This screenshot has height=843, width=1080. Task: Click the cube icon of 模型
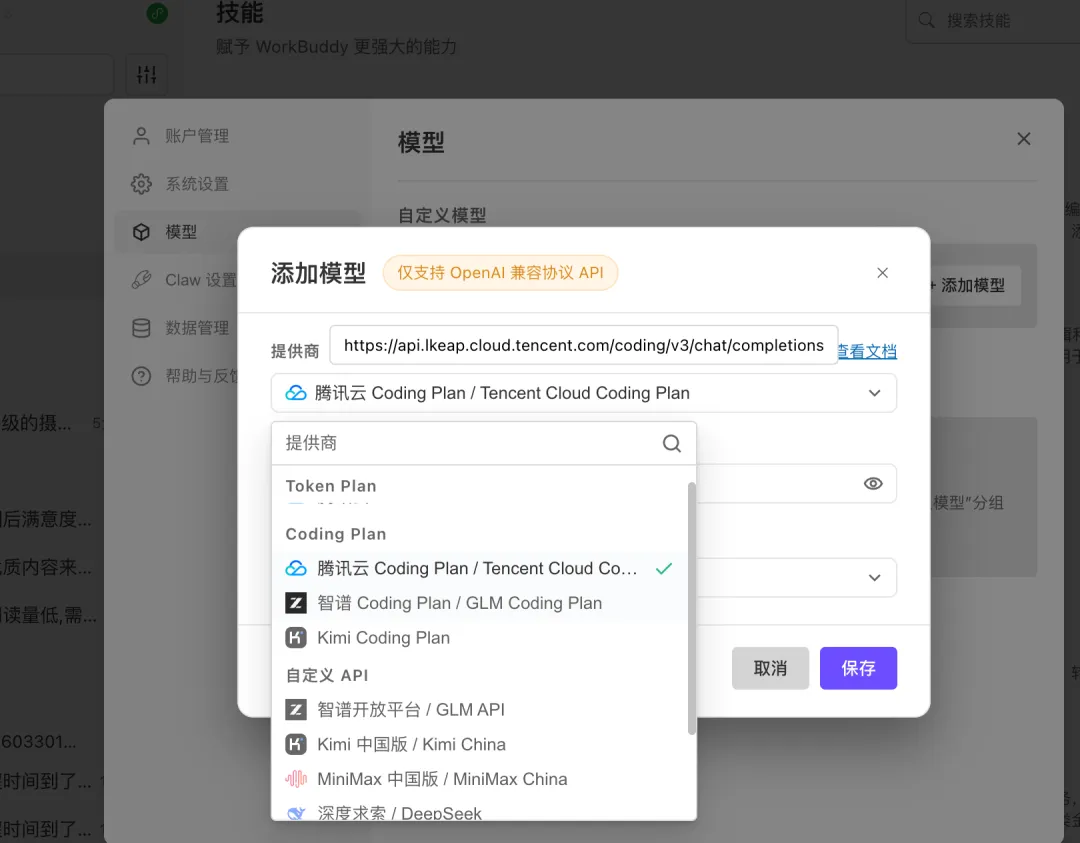coord(141,232)
